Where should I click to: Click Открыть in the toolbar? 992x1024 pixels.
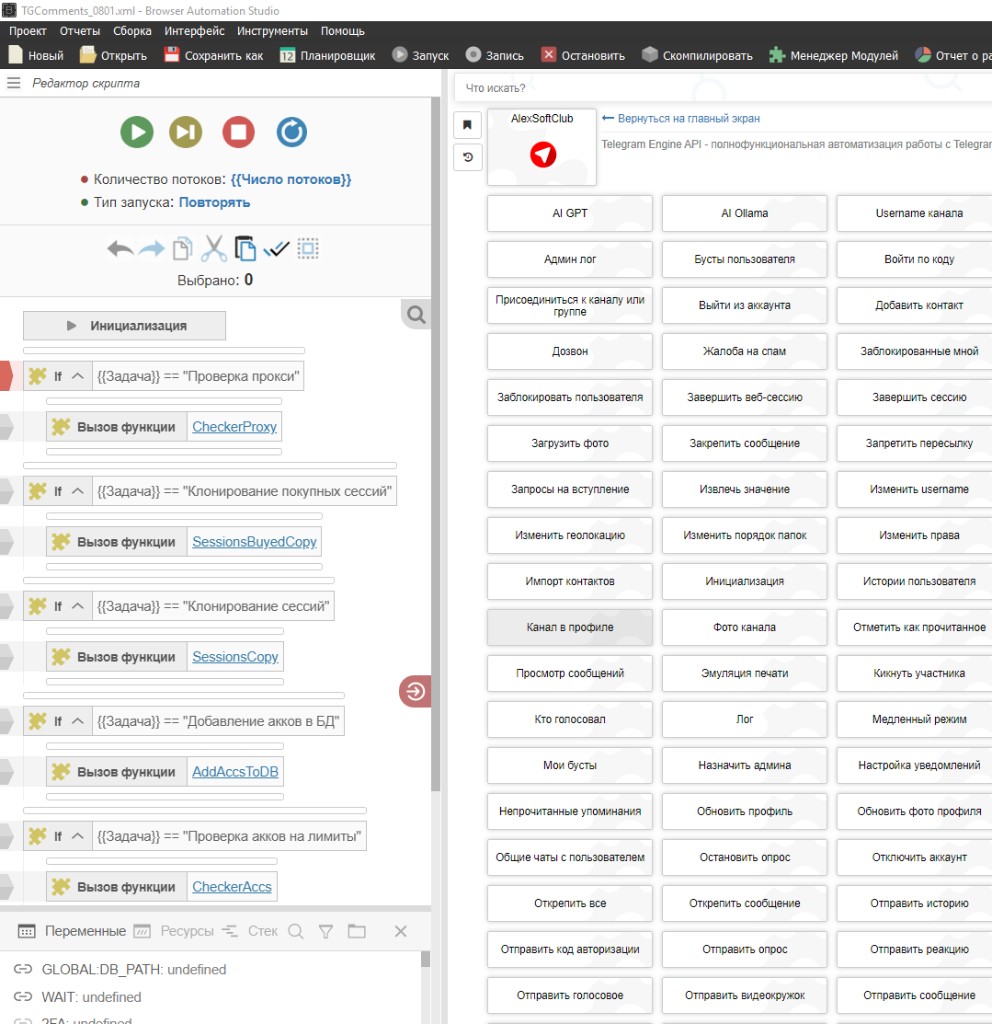tap(114, 56)
